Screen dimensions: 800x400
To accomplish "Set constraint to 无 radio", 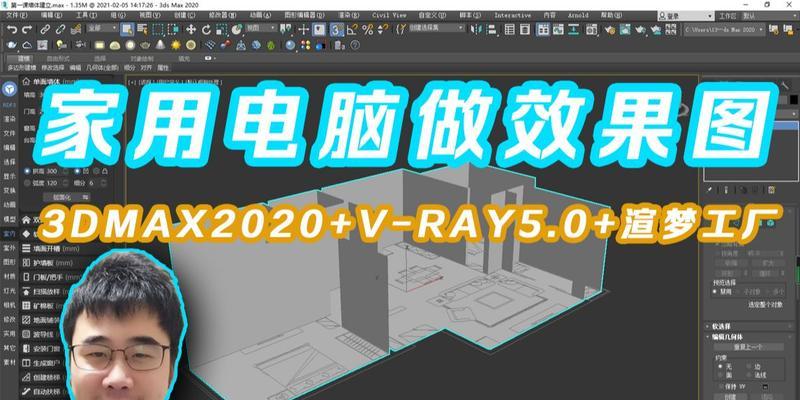I will click(x=718, y=366).
